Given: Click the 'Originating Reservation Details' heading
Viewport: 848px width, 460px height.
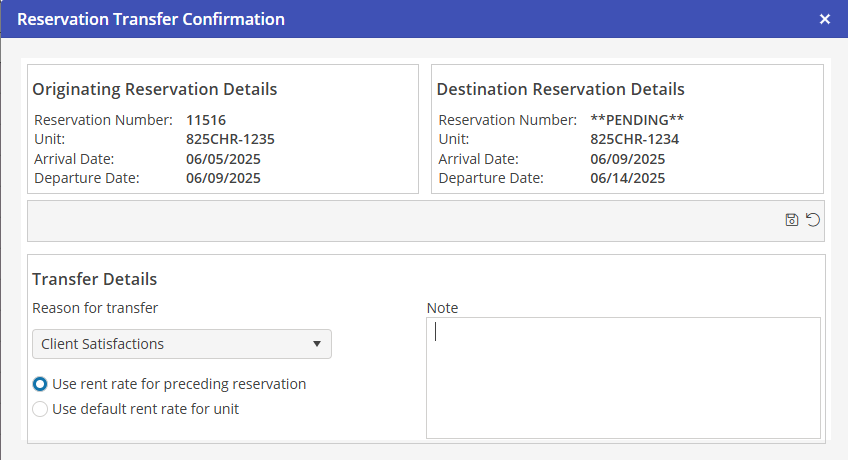Looking at the screenshot, I should point(155,89).
